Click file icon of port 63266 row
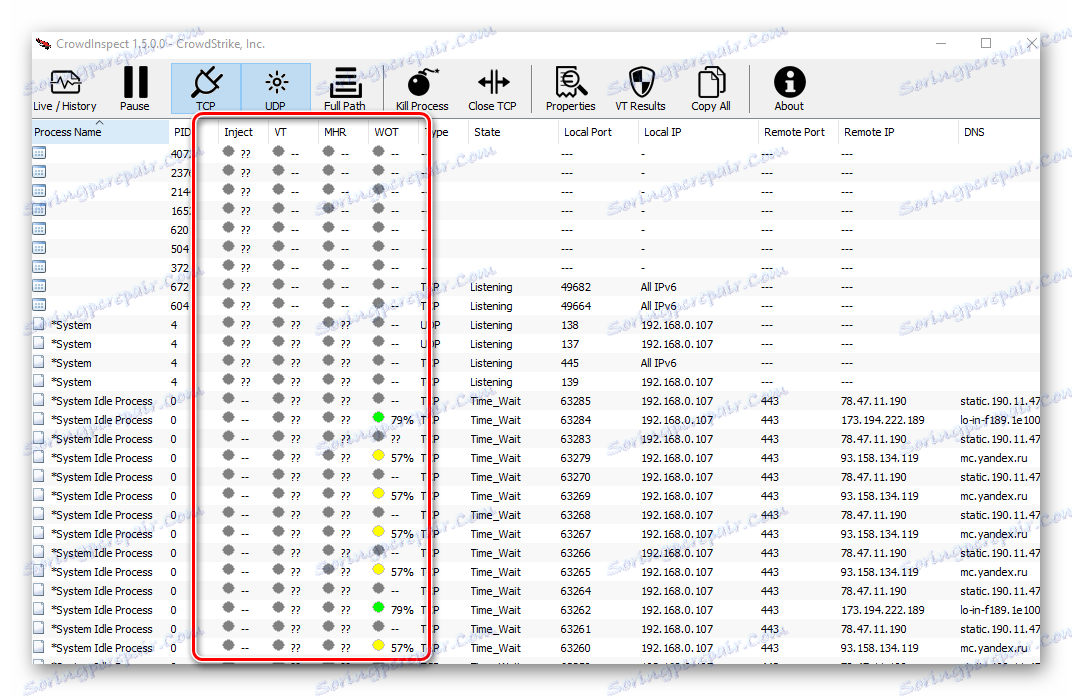The height and width of the screenshot is (696, 1072). point(39,552)
